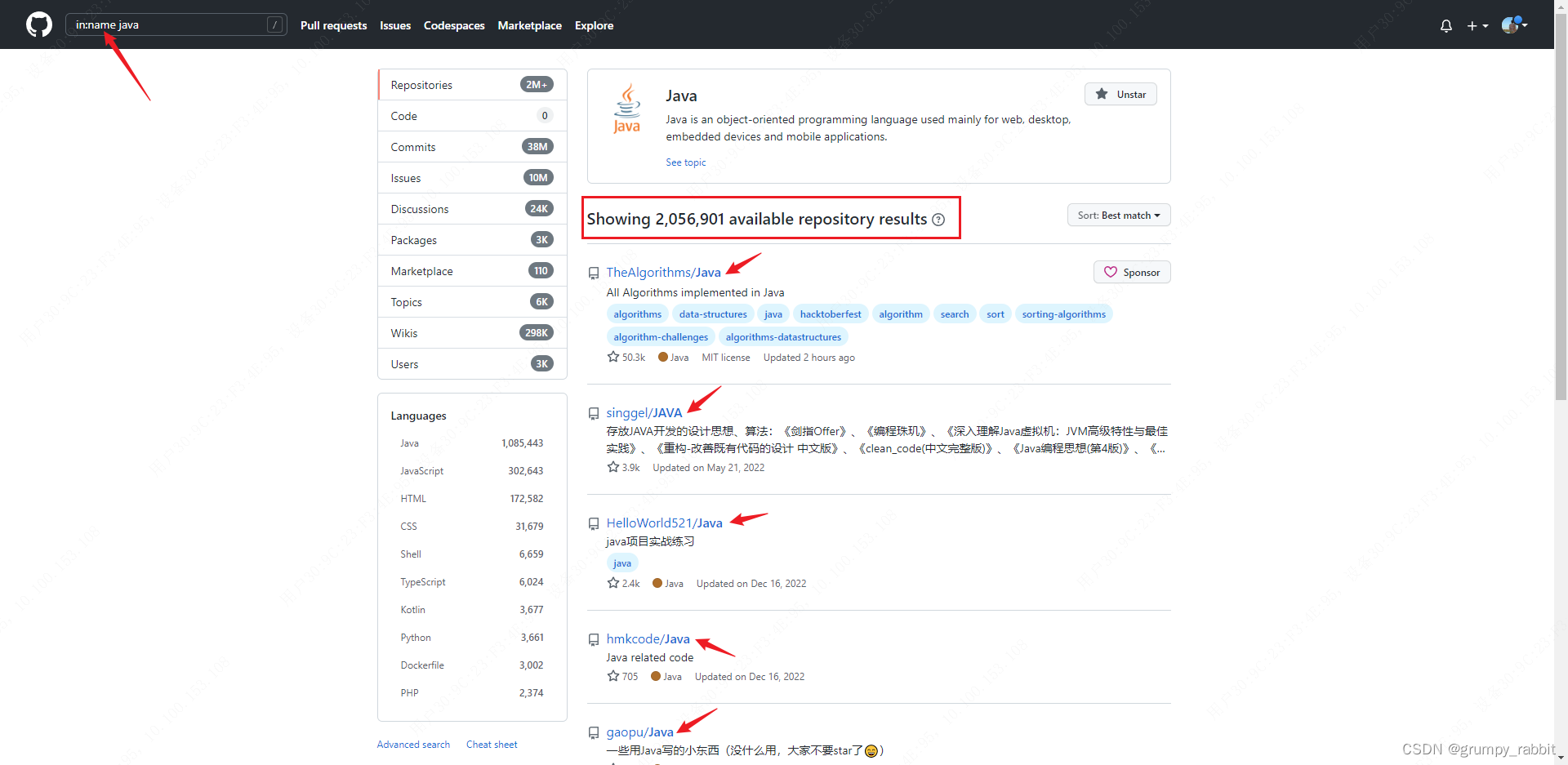Go to Codespaces
The height and width of the screenshot is (765, 1568).
pos(454,25)
